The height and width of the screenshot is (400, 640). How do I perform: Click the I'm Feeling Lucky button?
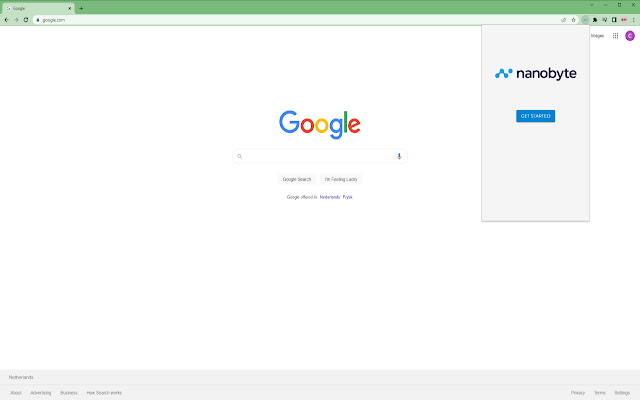pos(341,179)
